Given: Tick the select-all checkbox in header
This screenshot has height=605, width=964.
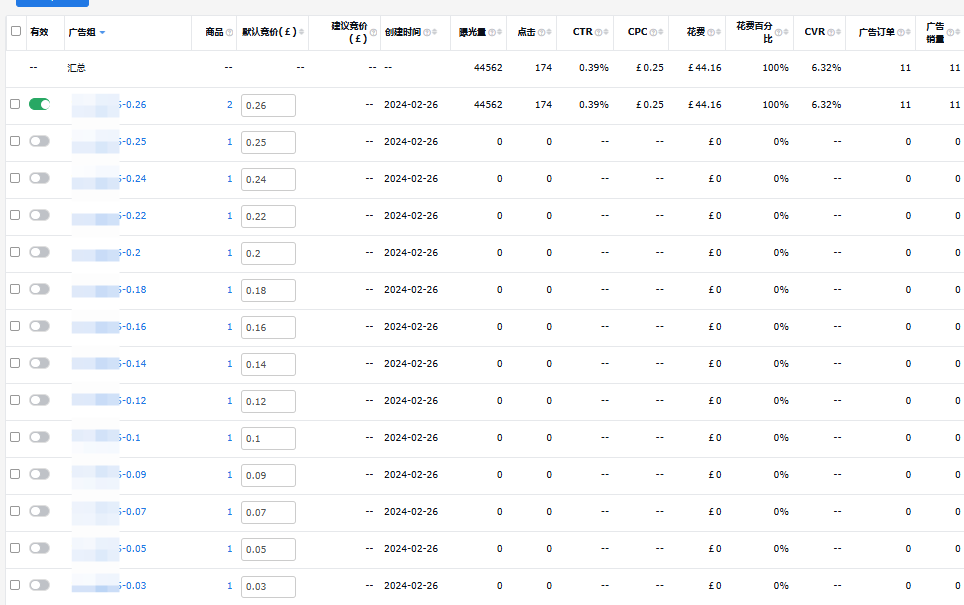Looking at the screenshot, I should [x=15, y=31].
